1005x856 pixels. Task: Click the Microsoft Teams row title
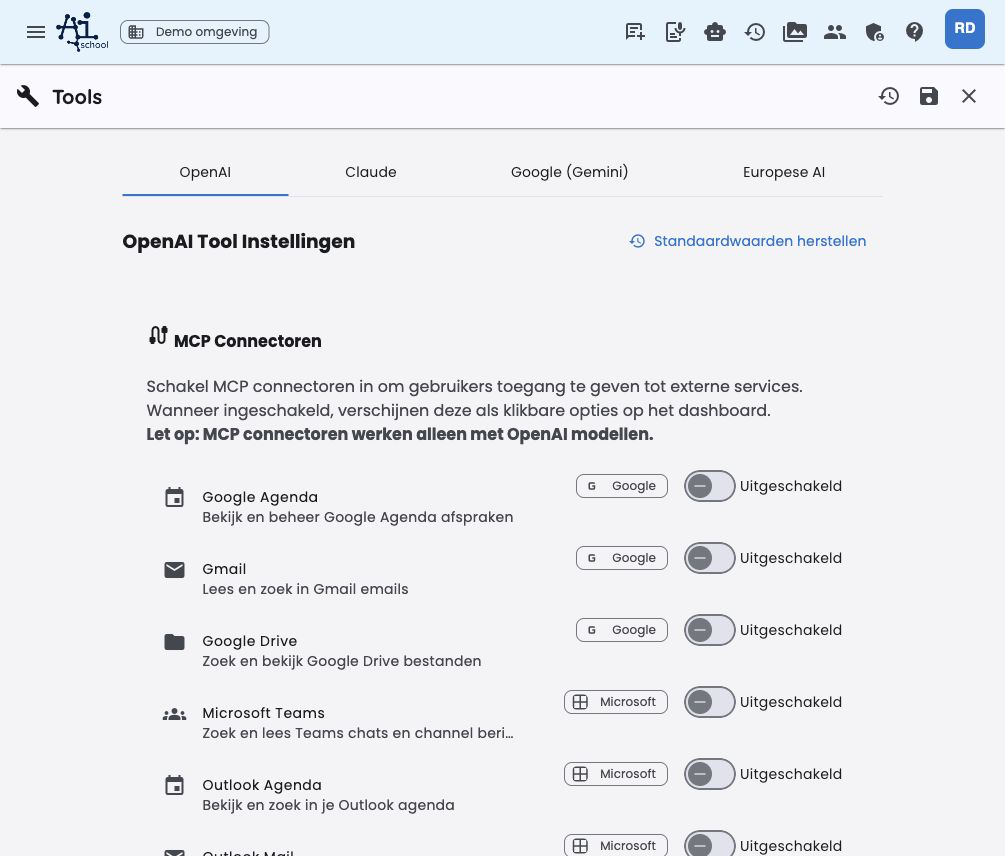click(263, 713)
